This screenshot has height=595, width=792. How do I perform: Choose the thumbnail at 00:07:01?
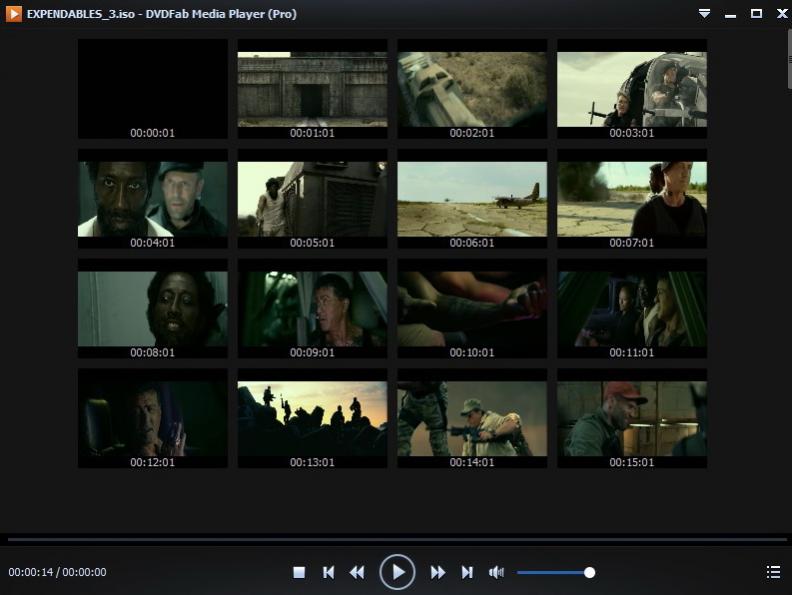[x=632, y=199]
